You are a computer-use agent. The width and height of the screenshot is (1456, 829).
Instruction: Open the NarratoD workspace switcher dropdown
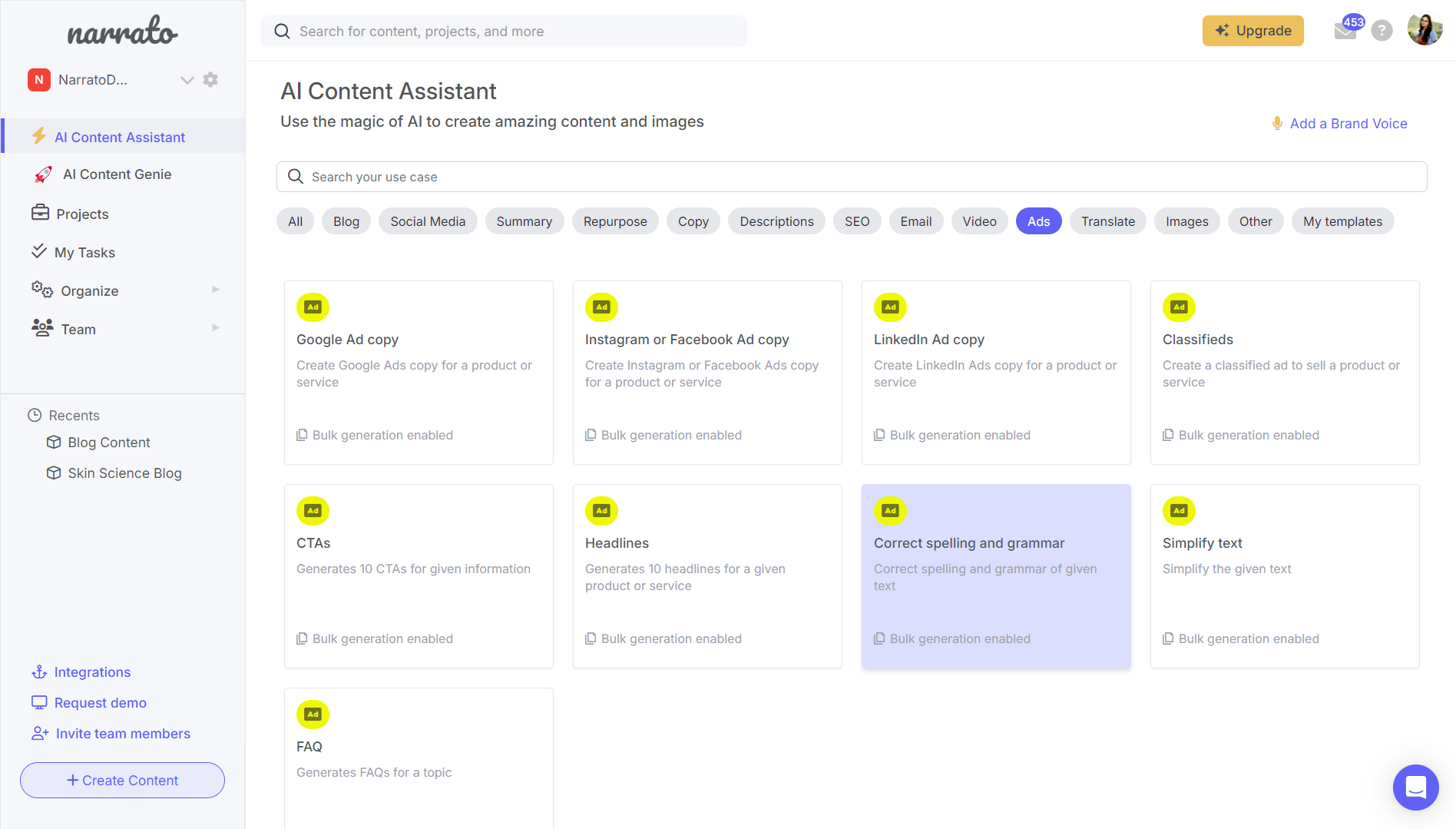tap(187, 79)
